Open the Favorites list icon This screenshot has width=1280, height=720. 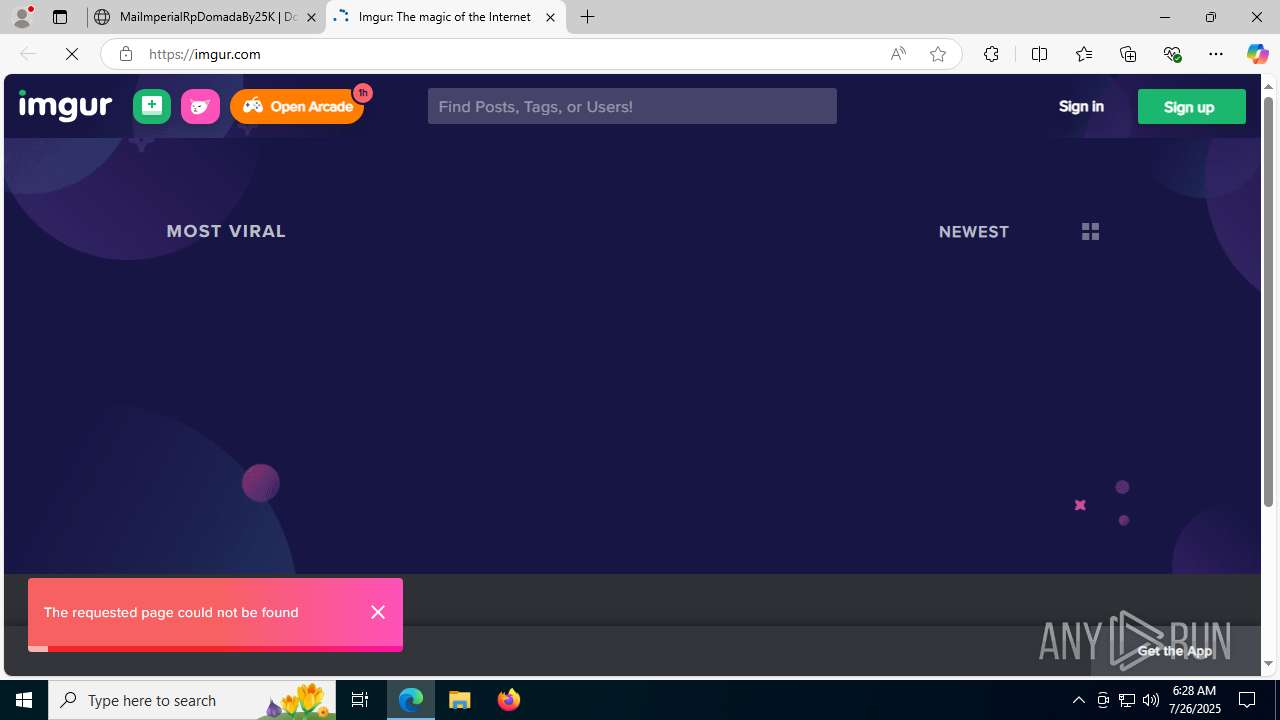pos(1084,54)
